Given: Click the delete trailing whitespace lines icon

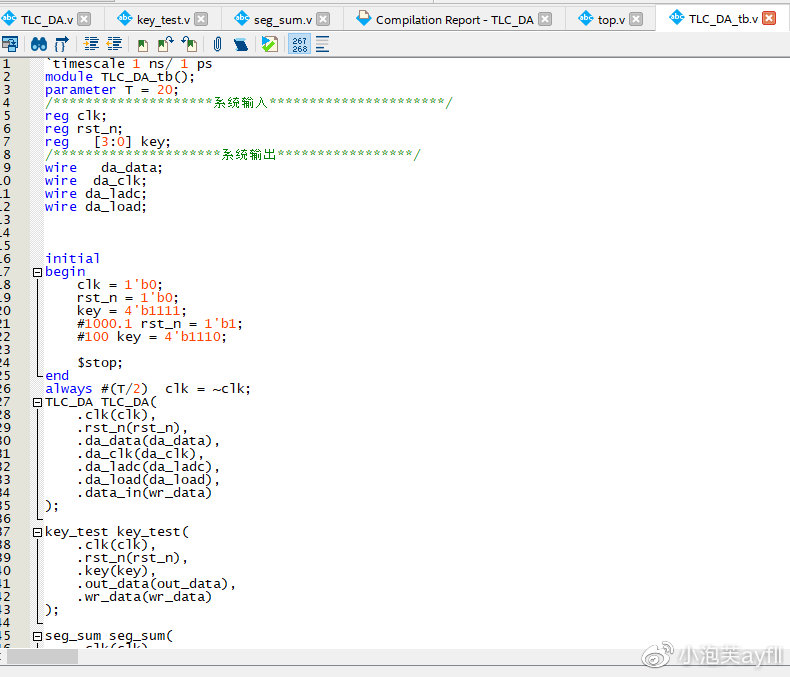Looking at the screenshot, I should (x=322, y=44).
